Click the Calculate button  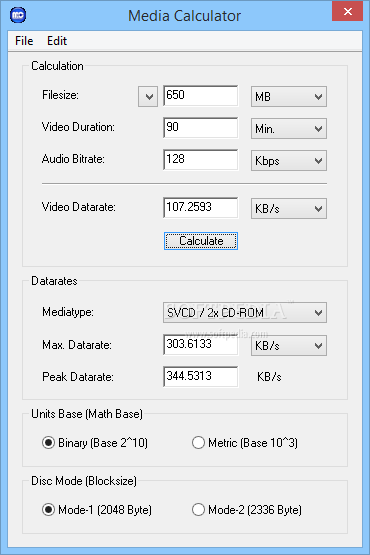[x=201, y=241]
